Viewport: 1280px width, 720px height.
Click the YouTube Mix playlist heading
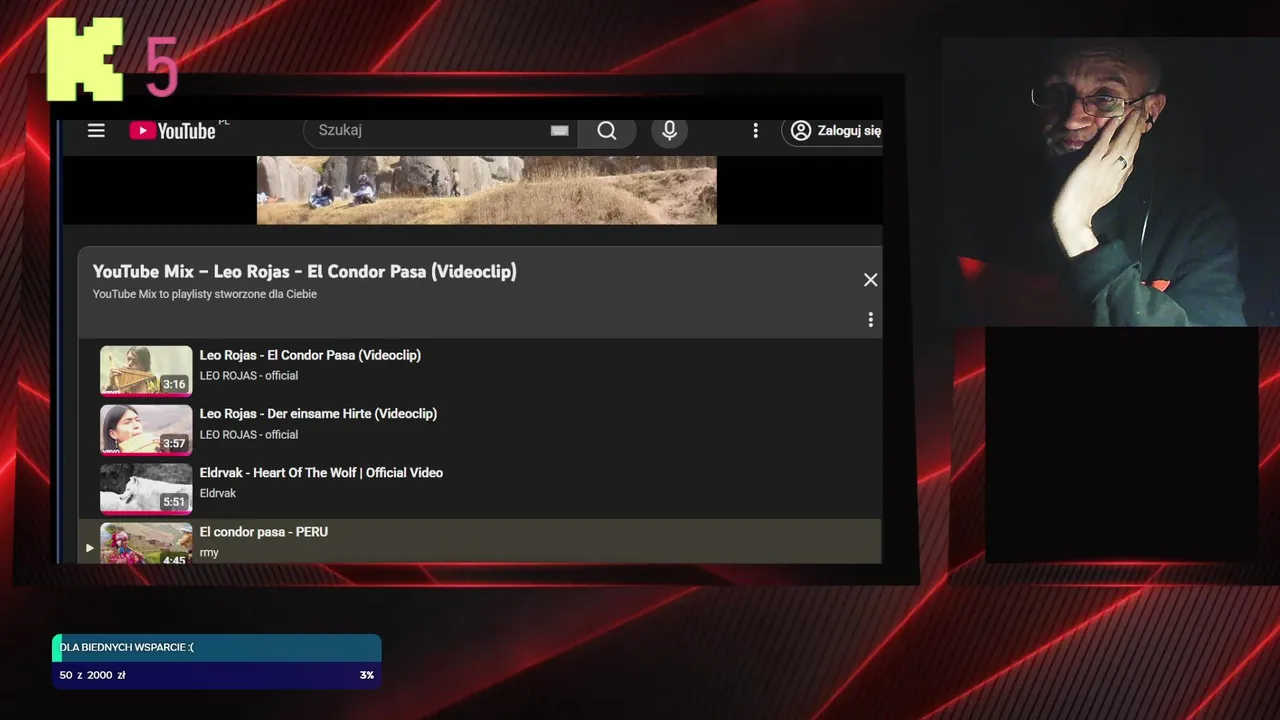pyautogui.click(x=305, y=272)
